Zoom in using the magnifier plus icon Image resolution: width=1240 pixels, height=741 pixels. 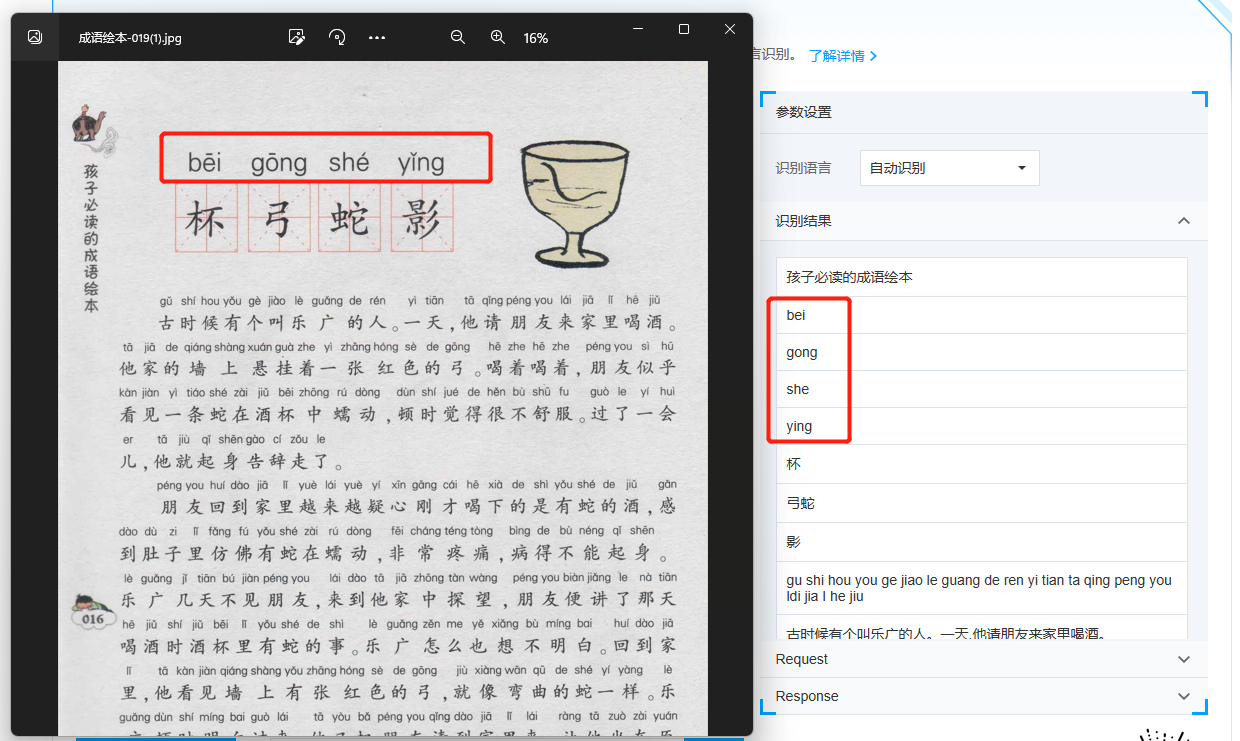tap(497, 37)
